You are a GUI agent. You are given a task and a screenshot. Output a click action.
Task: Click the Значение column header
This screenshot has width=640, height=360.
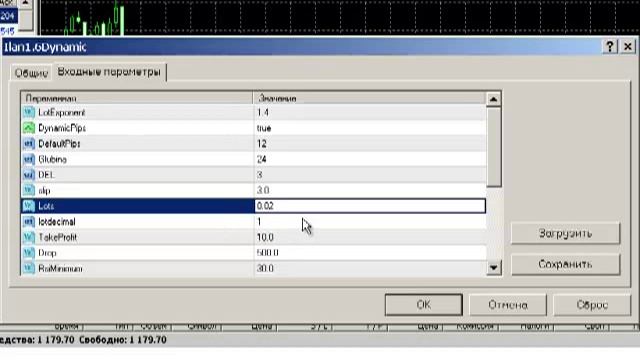click(x=370, y=98)
